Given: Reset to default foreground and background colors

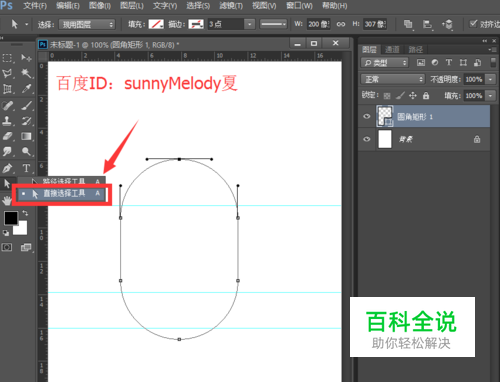Looking at the screenshot, I should click(6, 233).
